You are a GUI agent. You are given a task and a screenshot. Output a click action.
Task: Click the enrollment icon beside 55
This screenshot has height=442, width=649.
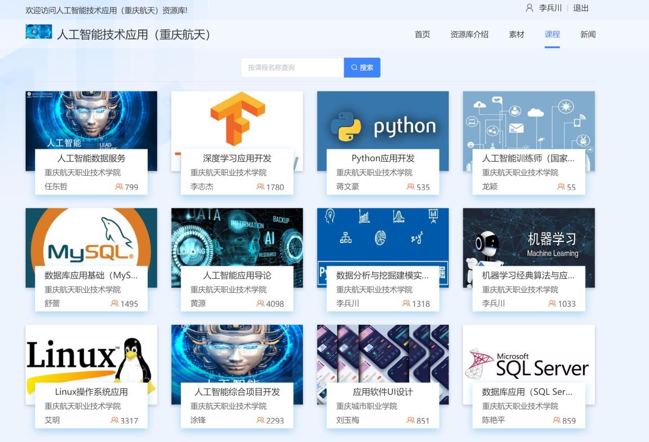tap(561, 187)
